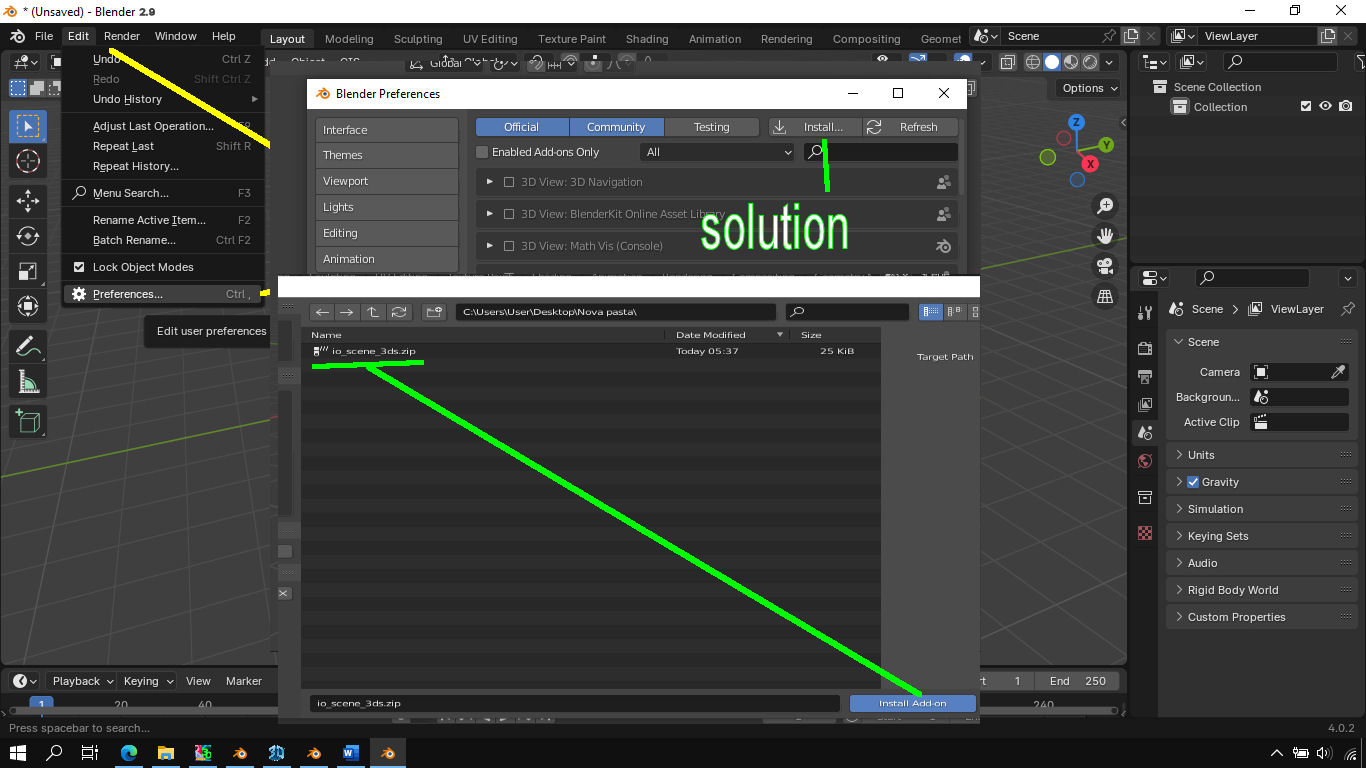Open the Texture properties tab (checker icon)

tap(1145, 533)
